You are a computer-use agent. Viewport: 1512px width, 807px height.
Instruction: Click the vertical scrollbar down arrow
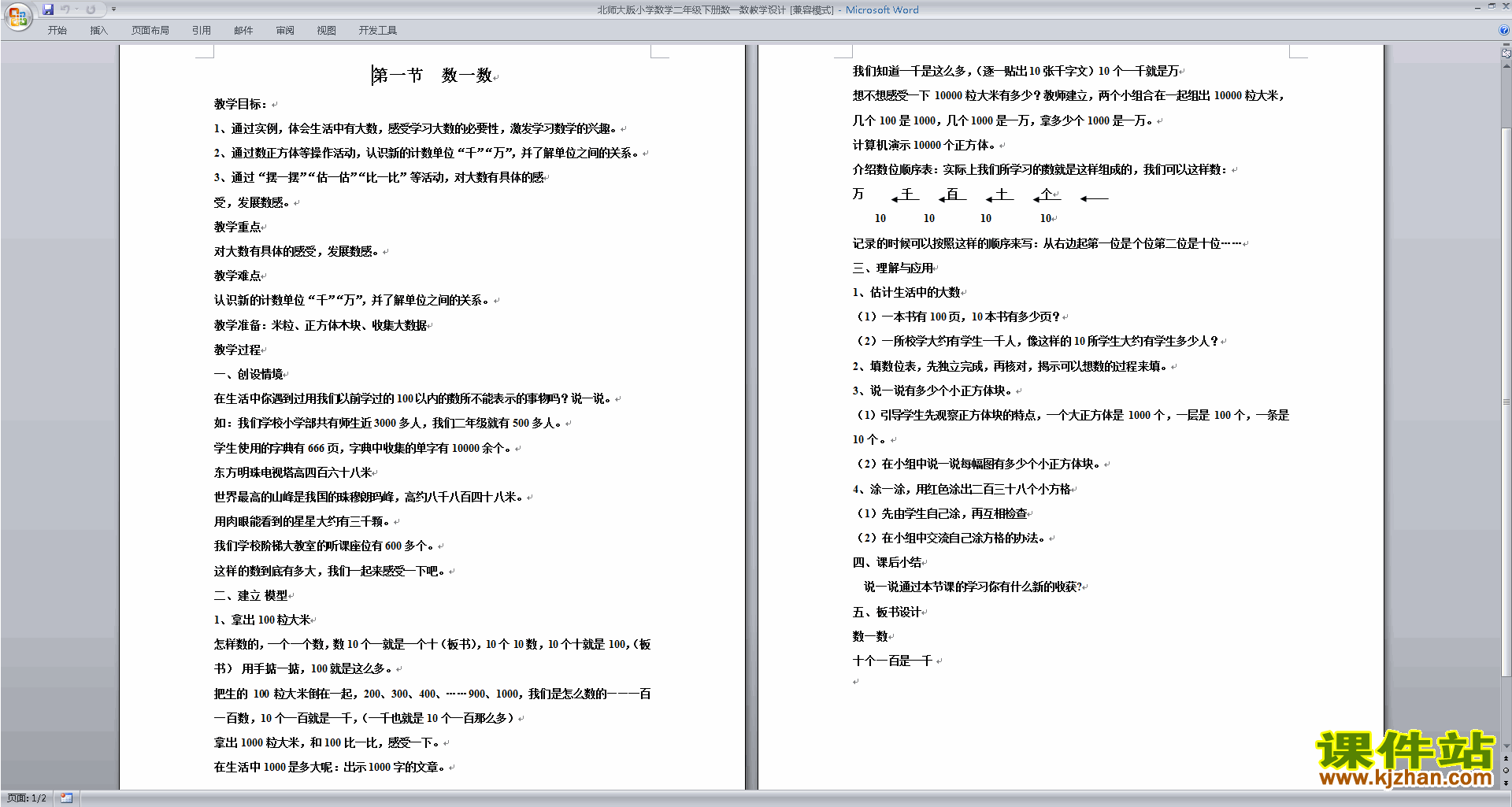[x=1506, y=746]
